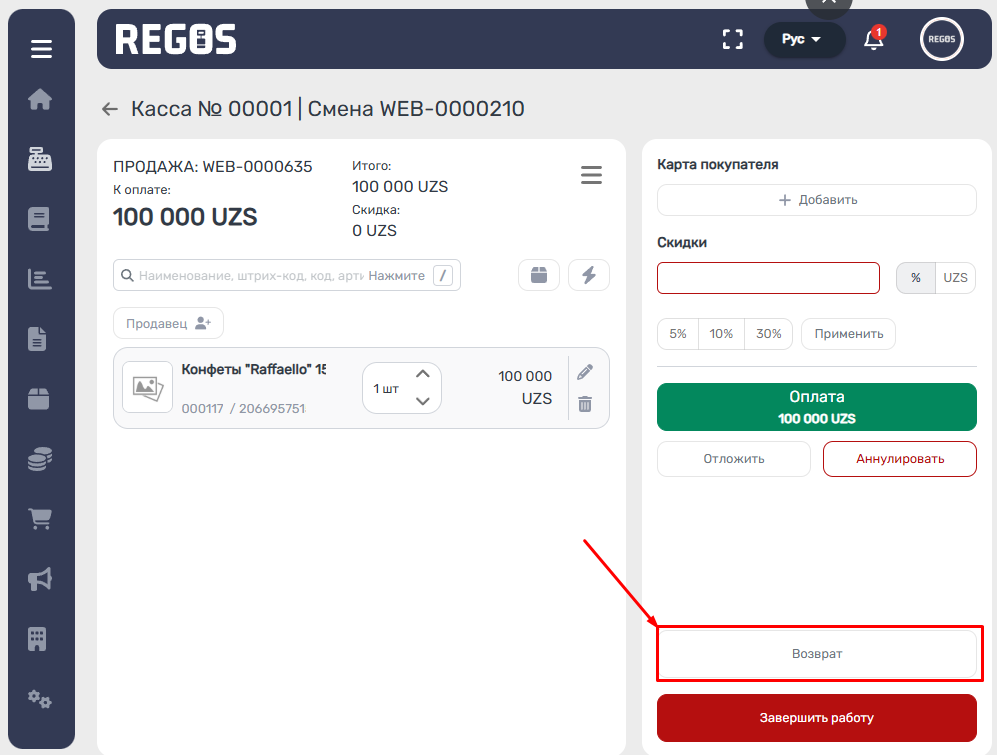997x755 pixels.
Task: Open the sale hamburger menu
Action: tap(592, 176)
